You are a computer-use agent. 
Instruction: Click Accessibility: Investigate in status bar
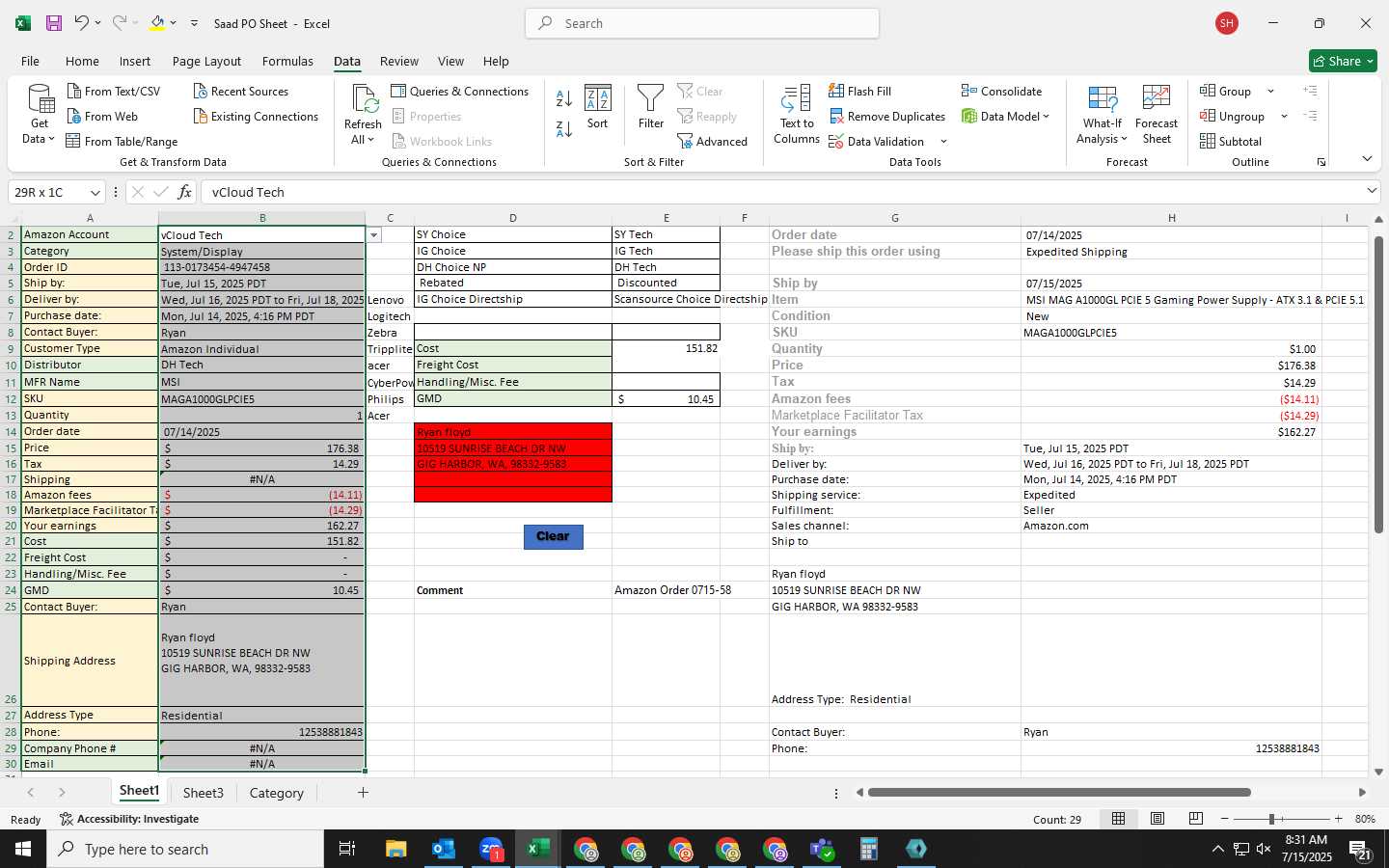click(129, 819)
